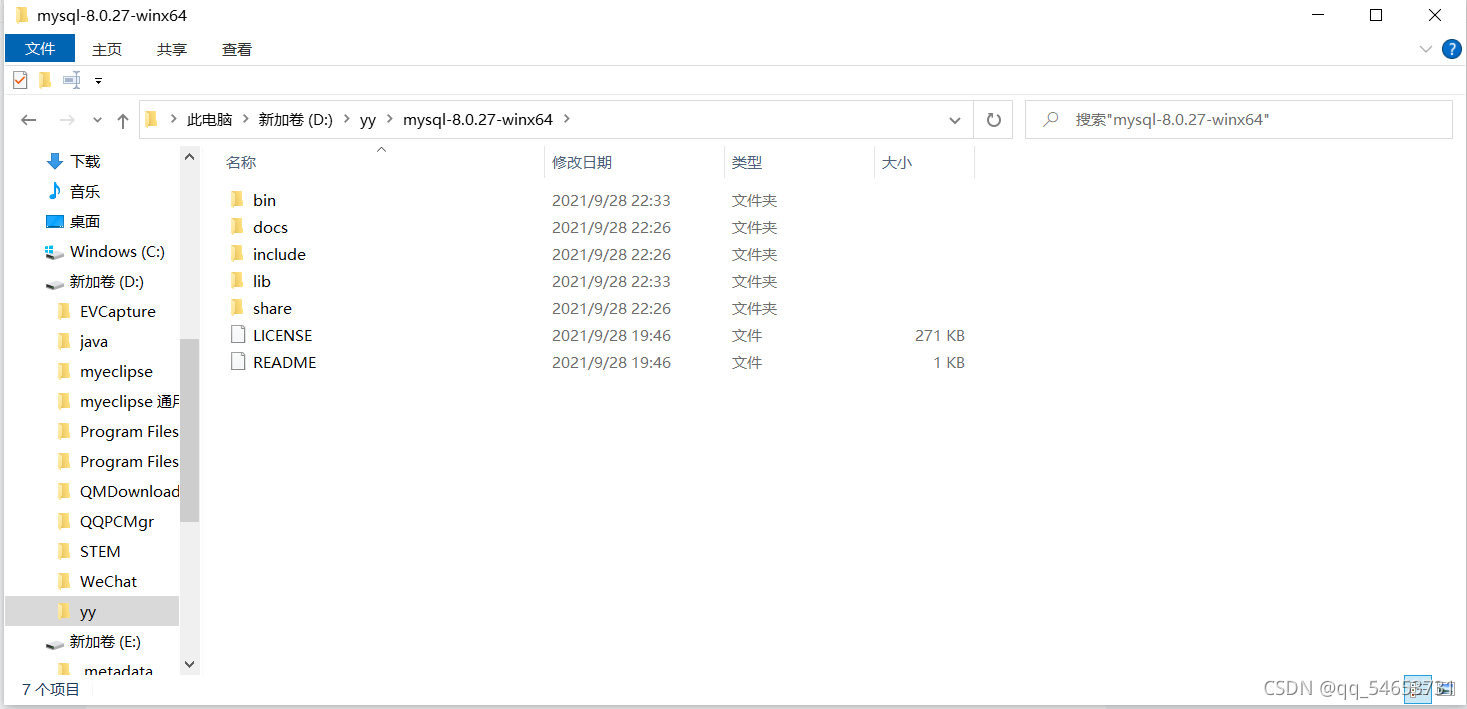Open recent locations dropdown arrow
This screenshot has height=709, width=1467.
click(x=97, y=120)
